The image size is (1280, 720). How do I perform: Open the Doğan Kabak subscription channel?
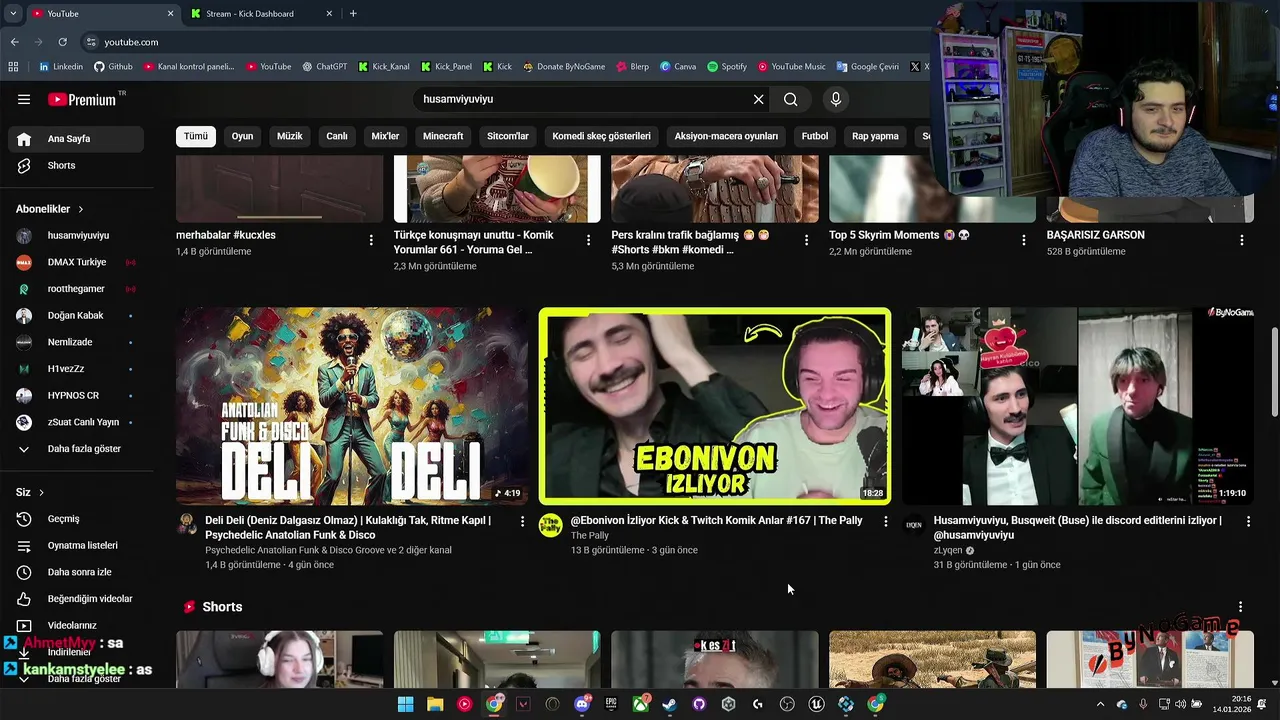(x=77, y=315)
